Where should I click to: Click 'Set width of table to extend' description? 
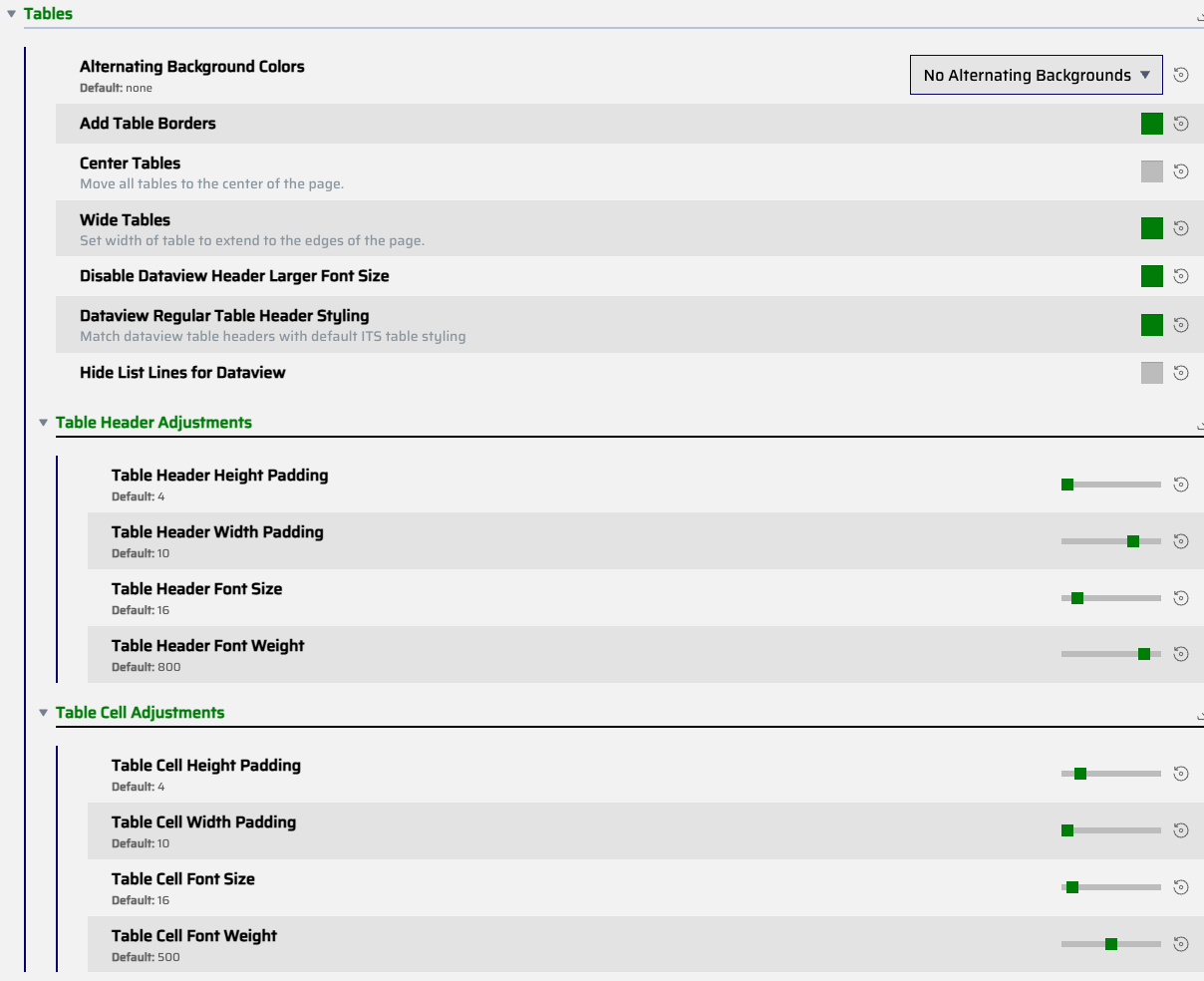click(x=252, y=241)
